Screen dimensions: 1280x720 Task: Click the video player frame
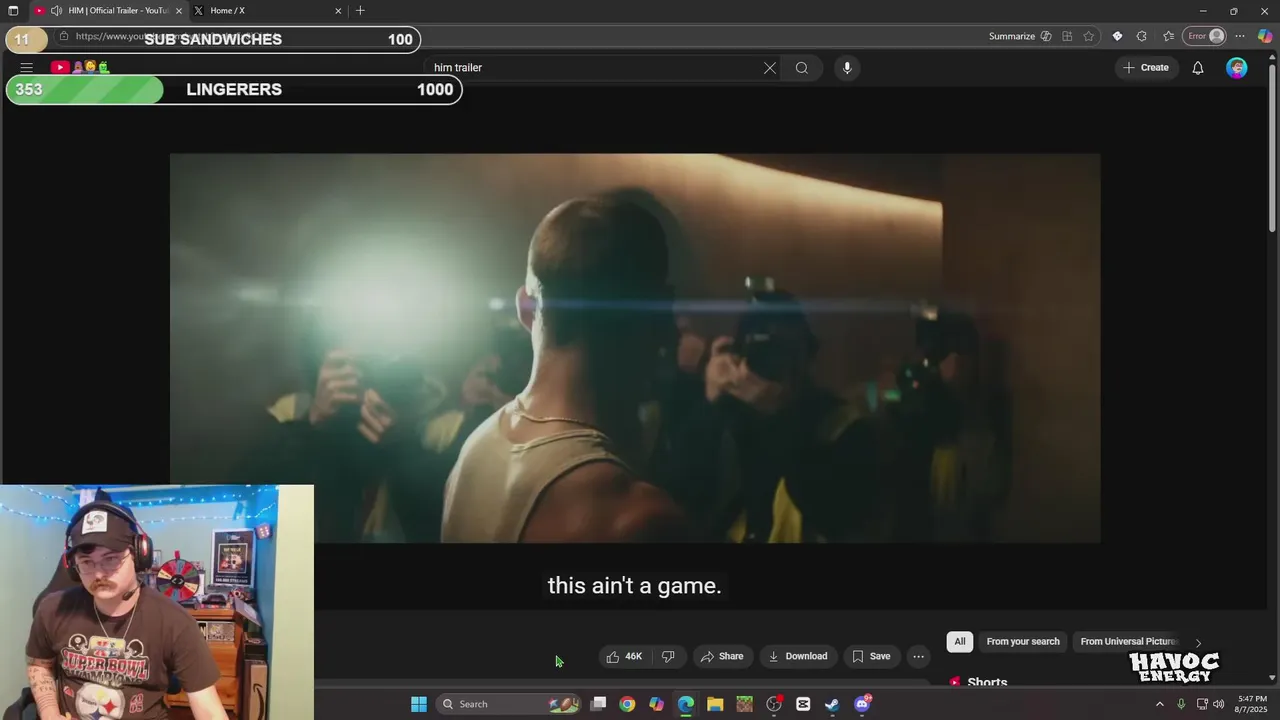pyautogui.click(x=635, y=348)
